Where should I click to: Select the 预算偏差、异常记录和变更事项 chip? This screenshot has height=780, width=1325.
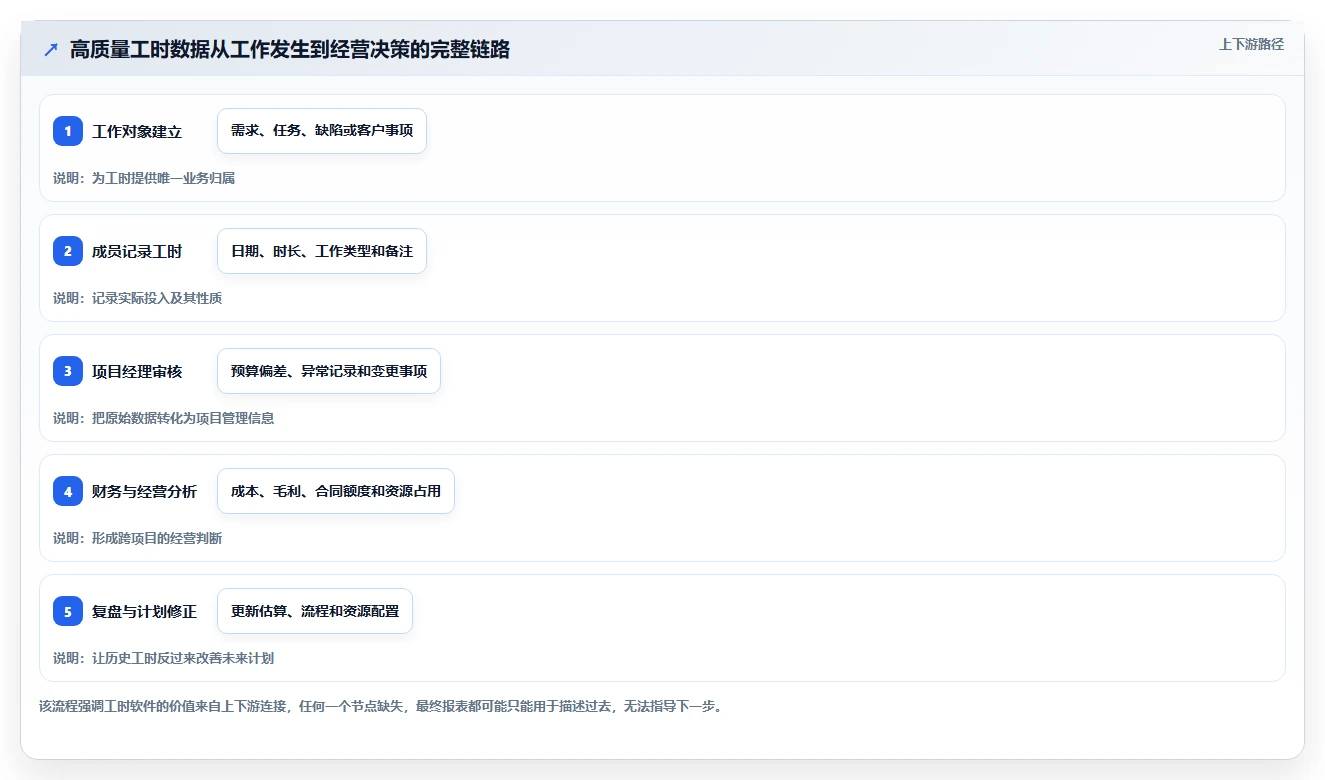[x=329, y=371]
